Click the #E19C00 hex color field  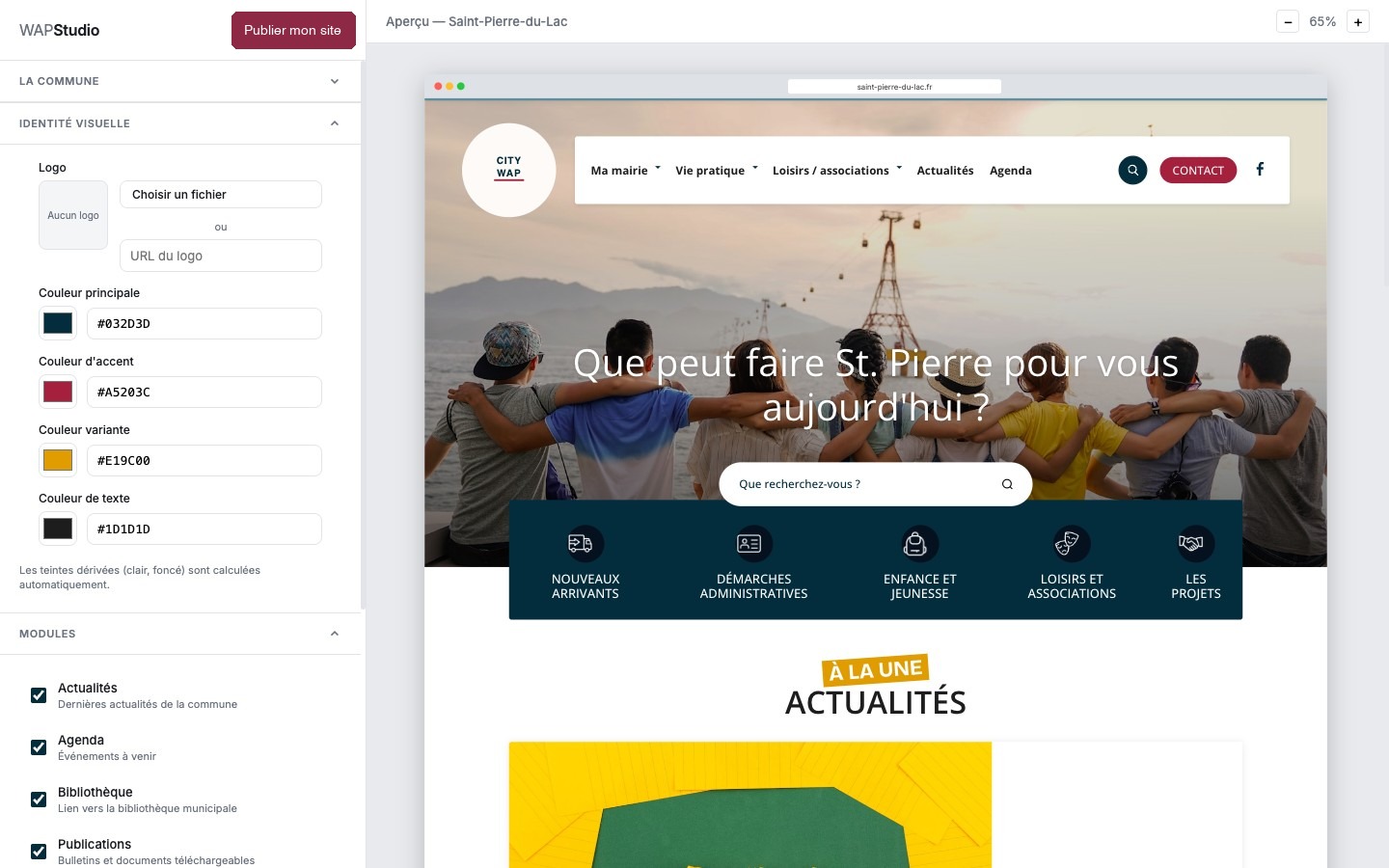pos(204,460)
